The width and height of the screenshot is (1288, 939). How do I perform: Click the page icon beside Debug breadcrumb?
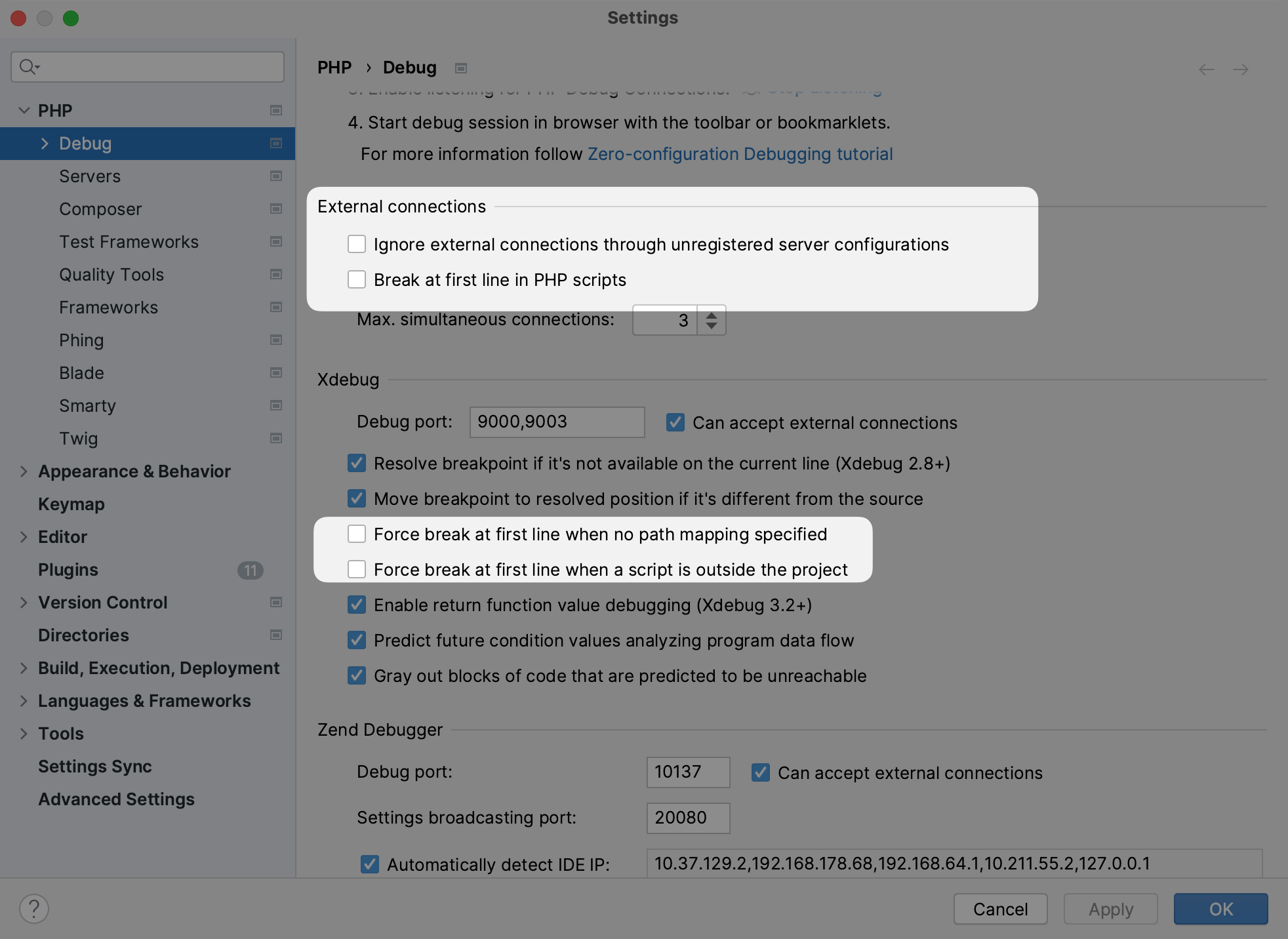(461, 68)
